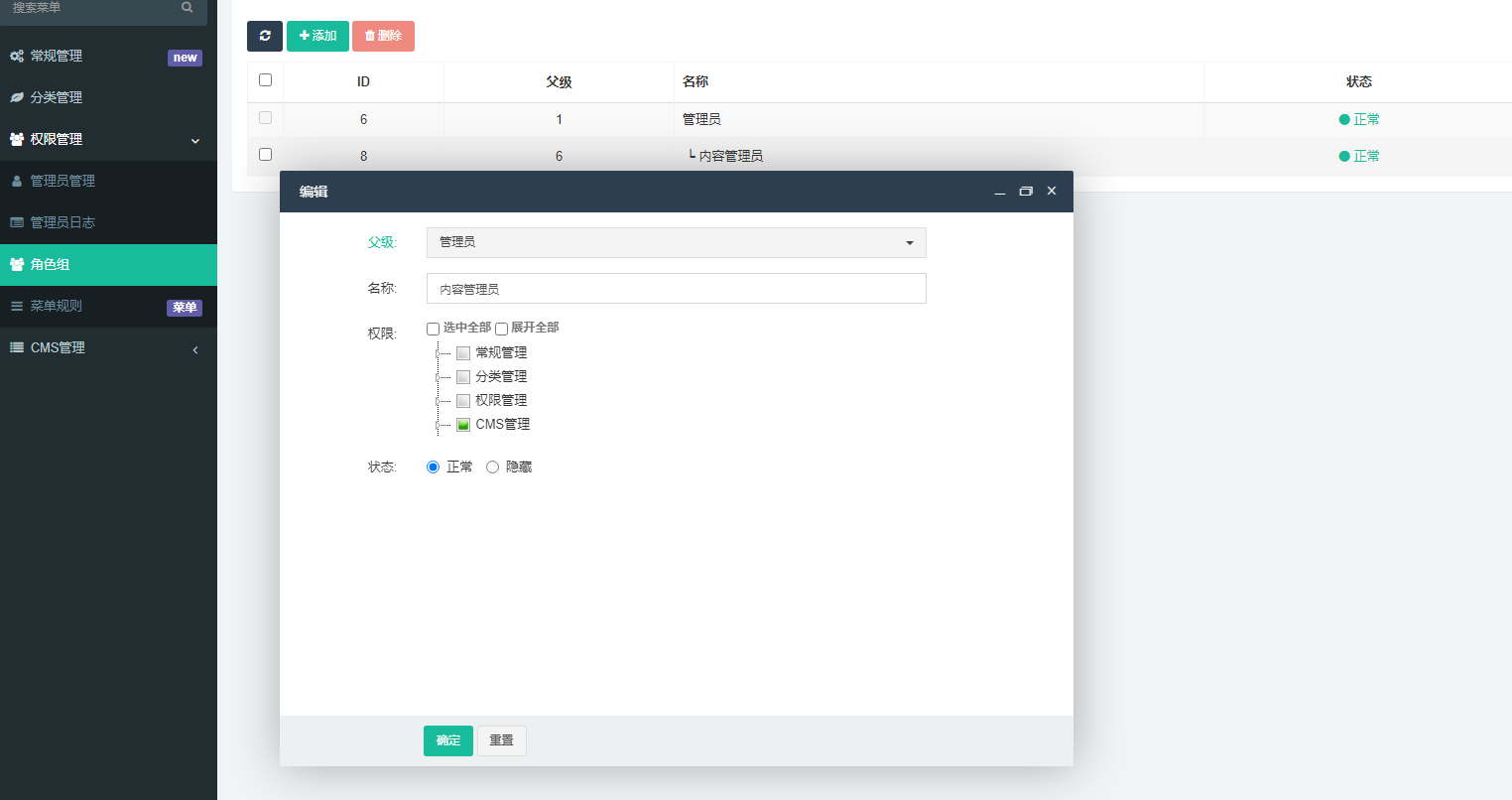This screenshot has width=1512, height=800.
Task: Check the 选中全部 checkbox
Action: coord(433,329)
